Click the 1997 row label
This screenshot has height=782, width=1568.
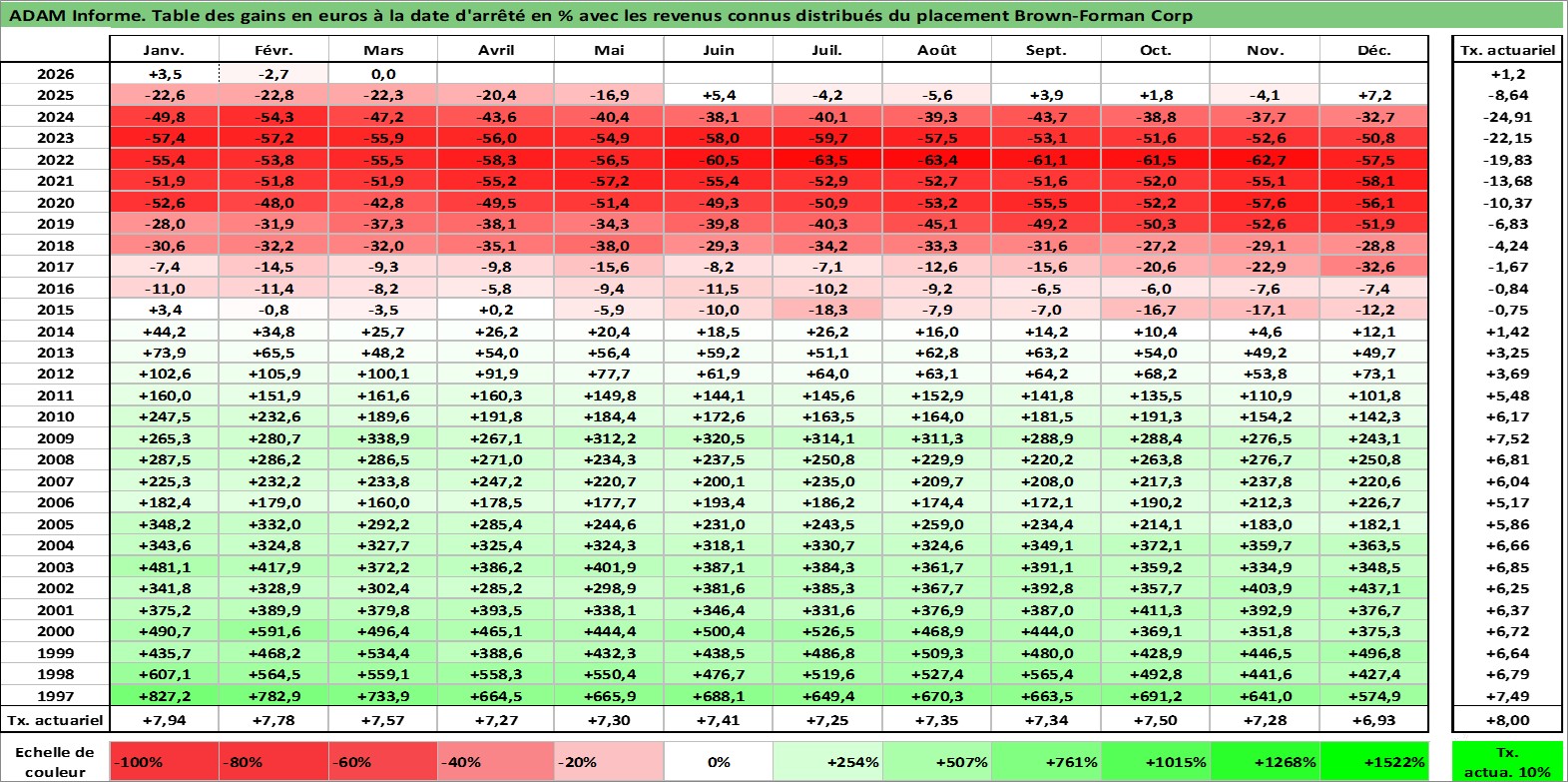pyautogui.click(x=55, y=696)
